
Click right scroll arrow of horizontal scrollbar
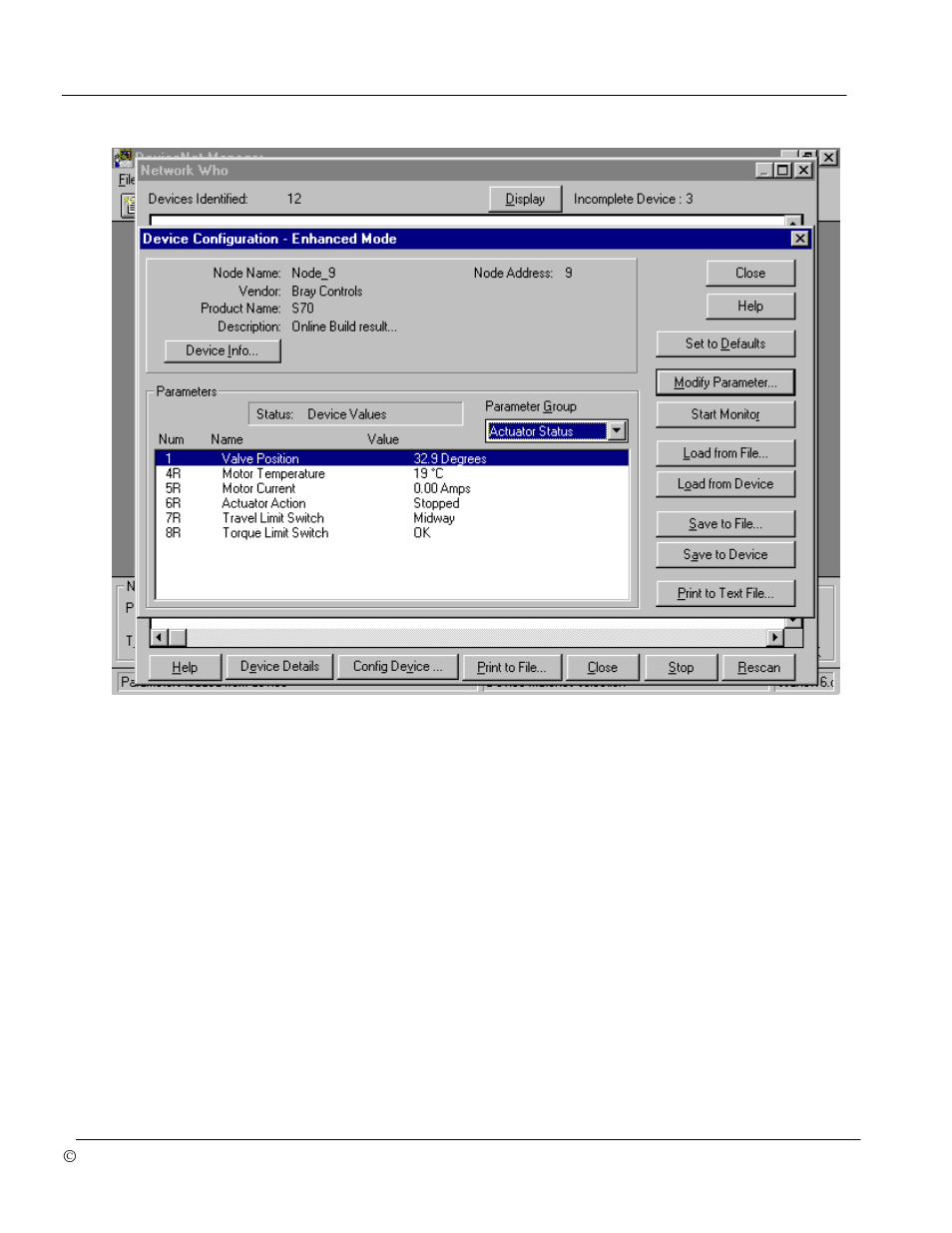775,637
